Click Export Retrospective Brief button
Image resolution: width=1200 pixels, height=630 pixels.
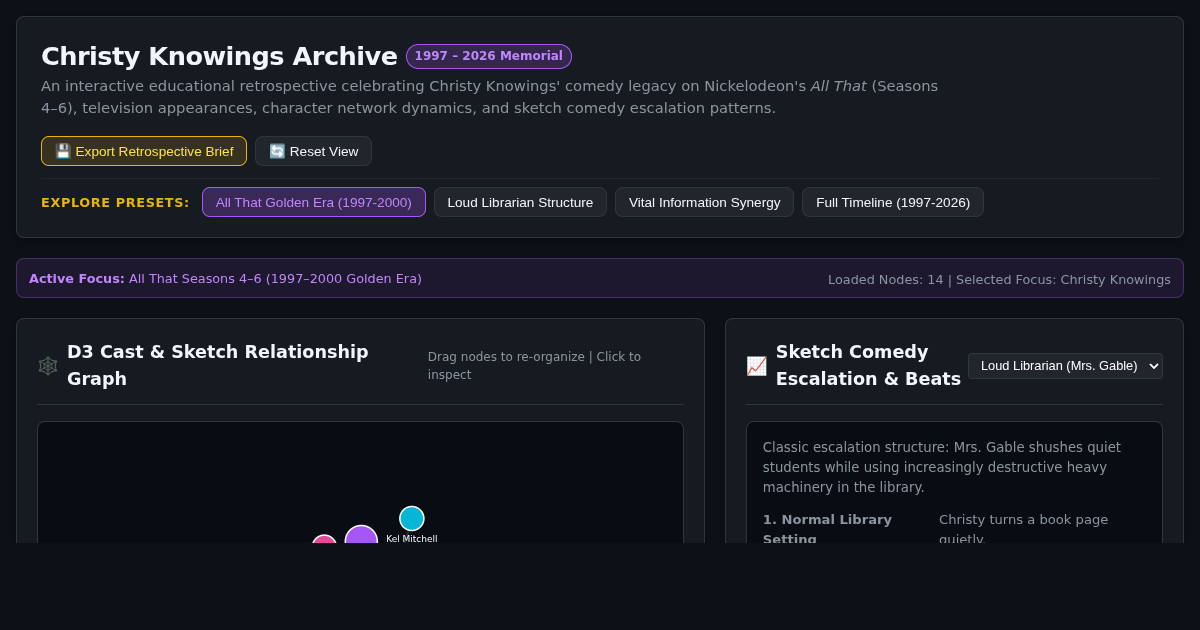click(x=144, y=151)
